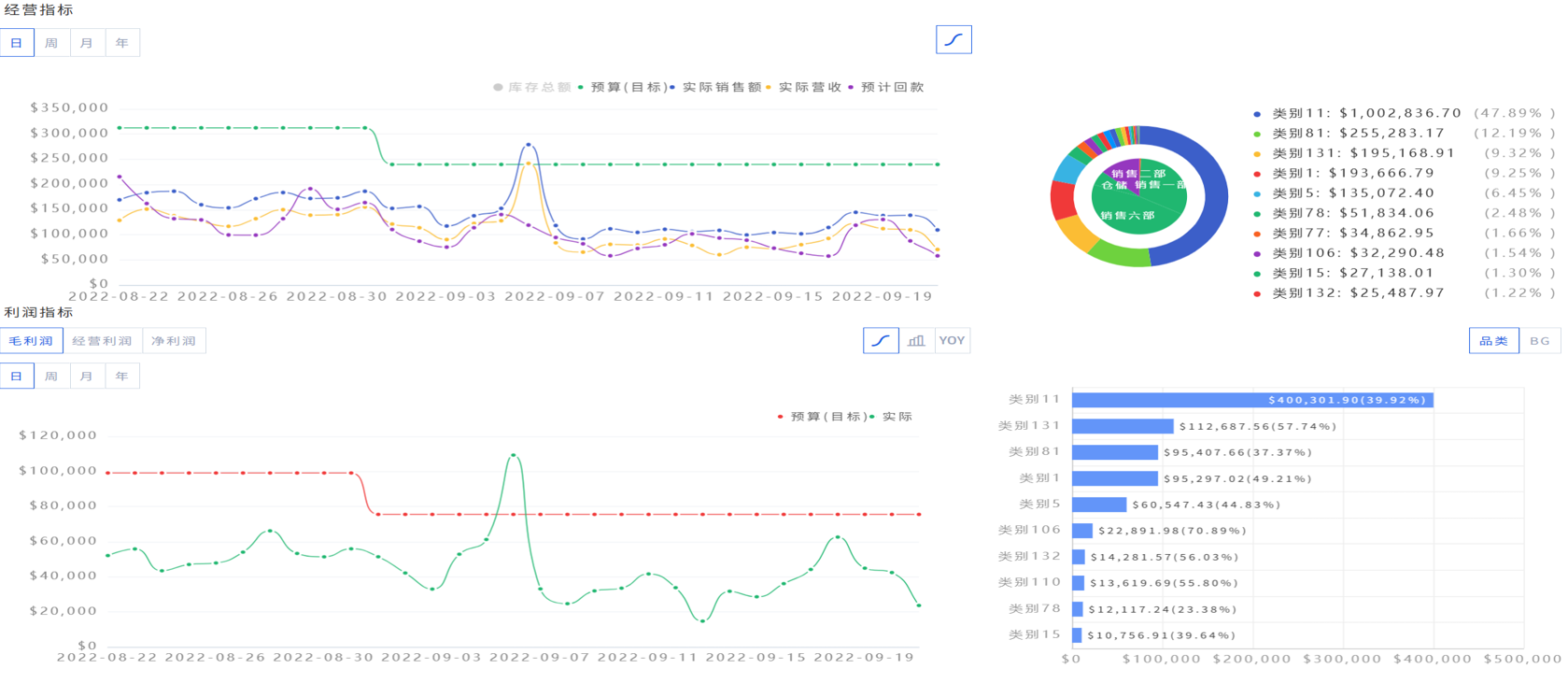
Task: Click 销售六部 segment in inner pie
Action: (1128, 216)
